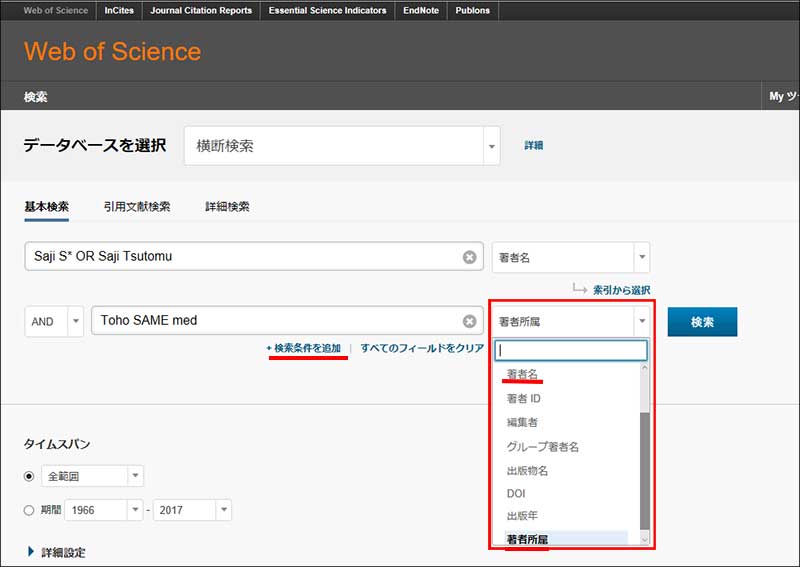Clear the Saji S* OR Saji Tsutomu field
The height and width of the screenshot is (567, 800).
469,257
